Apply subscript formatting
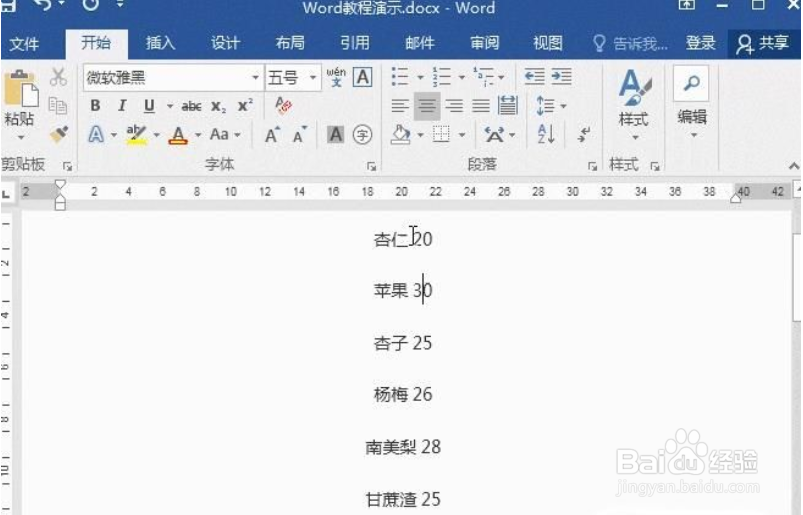 point(218,106)
